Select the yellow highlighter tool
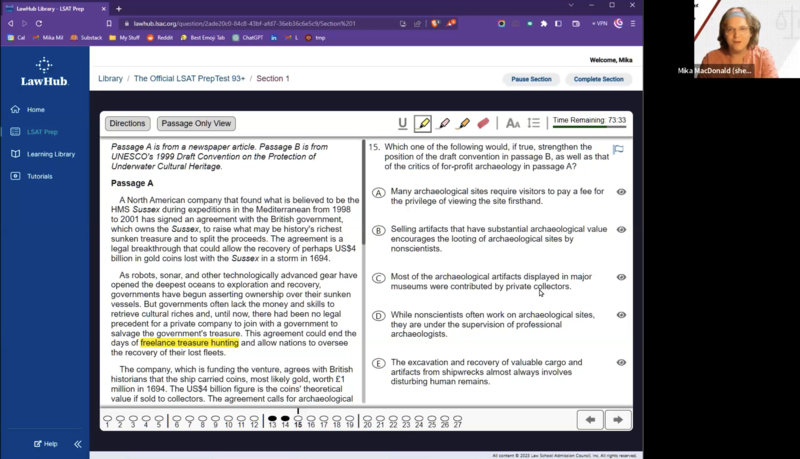The image size is (800, 459). click(x=423, y=124)
